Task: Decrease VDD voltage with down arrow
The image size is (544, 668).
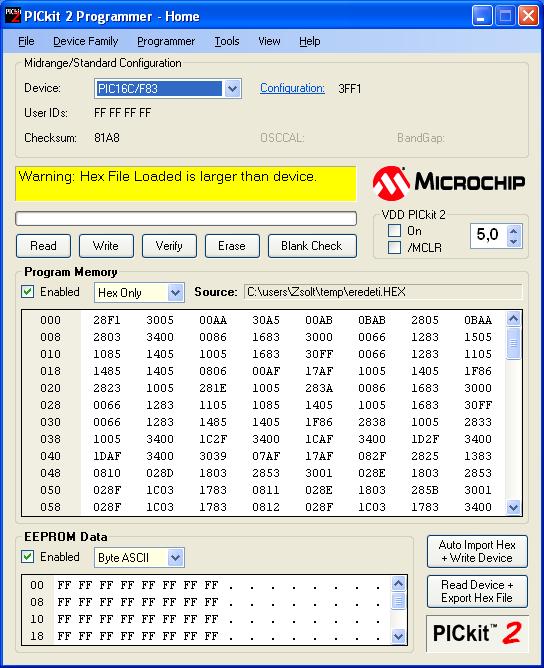Action: [513, 241]
